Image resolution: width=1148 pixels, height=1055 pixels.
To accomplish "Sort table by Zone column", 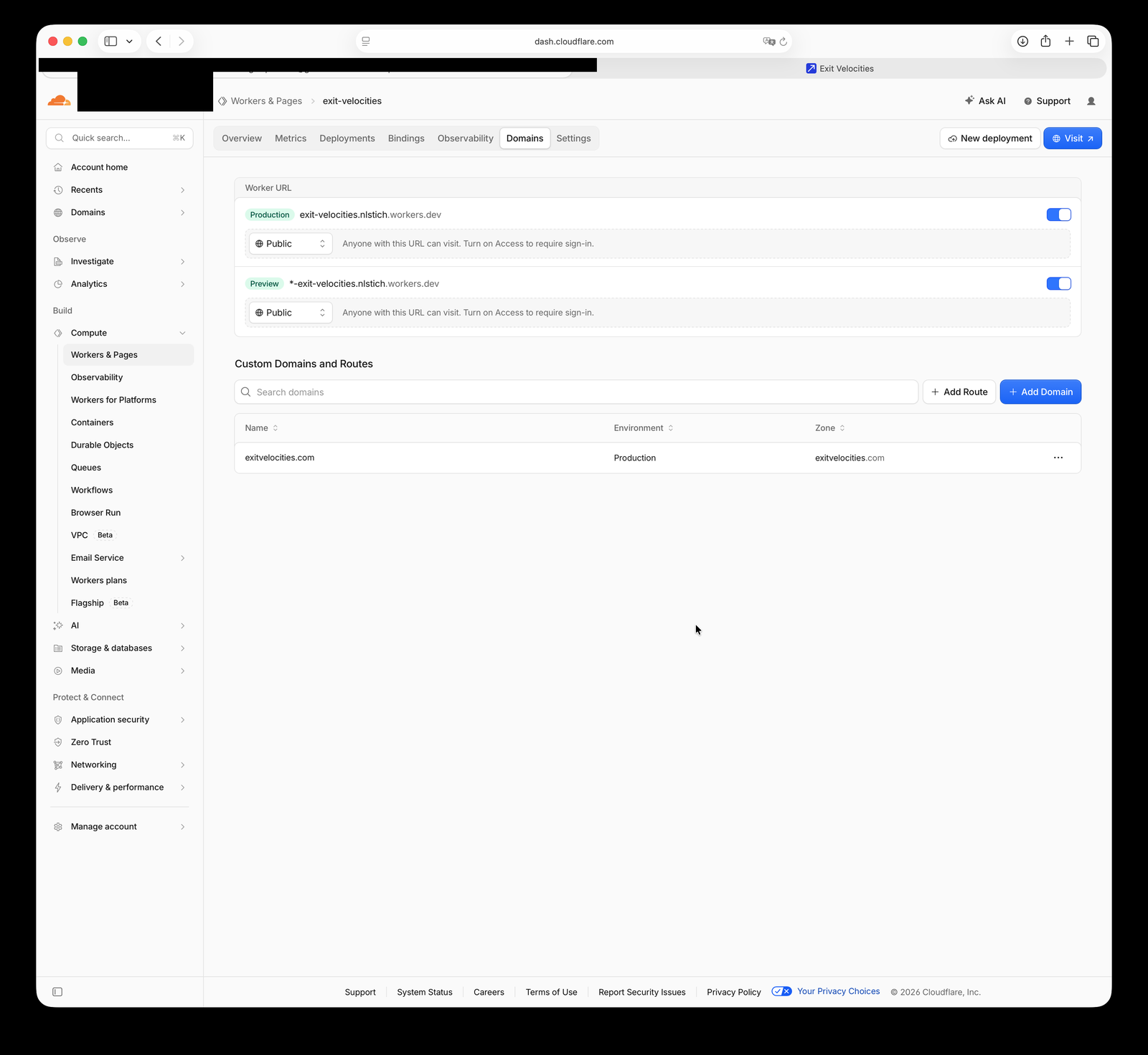I will (x=830, y=428).
